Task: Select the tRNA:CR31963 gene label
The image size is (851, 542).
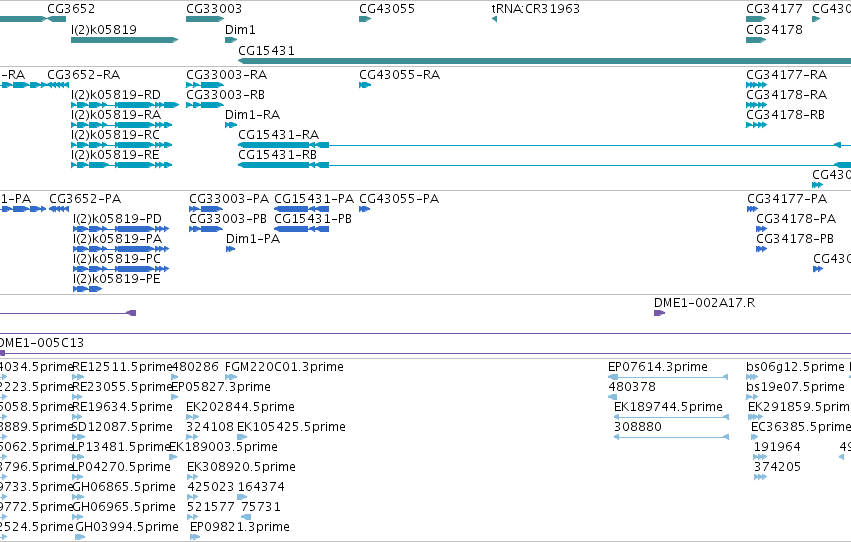Action: [x=536, y=9]
